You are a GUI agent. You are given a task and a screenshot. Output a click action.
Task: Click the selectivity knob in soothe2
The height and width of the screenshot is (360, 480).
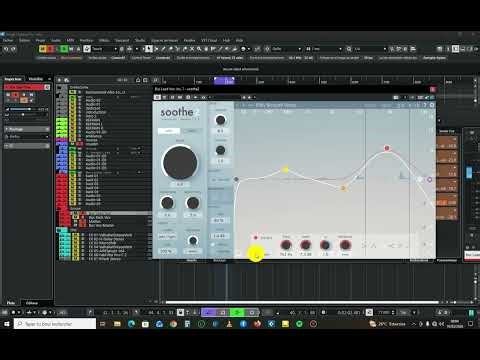point(193,203)
